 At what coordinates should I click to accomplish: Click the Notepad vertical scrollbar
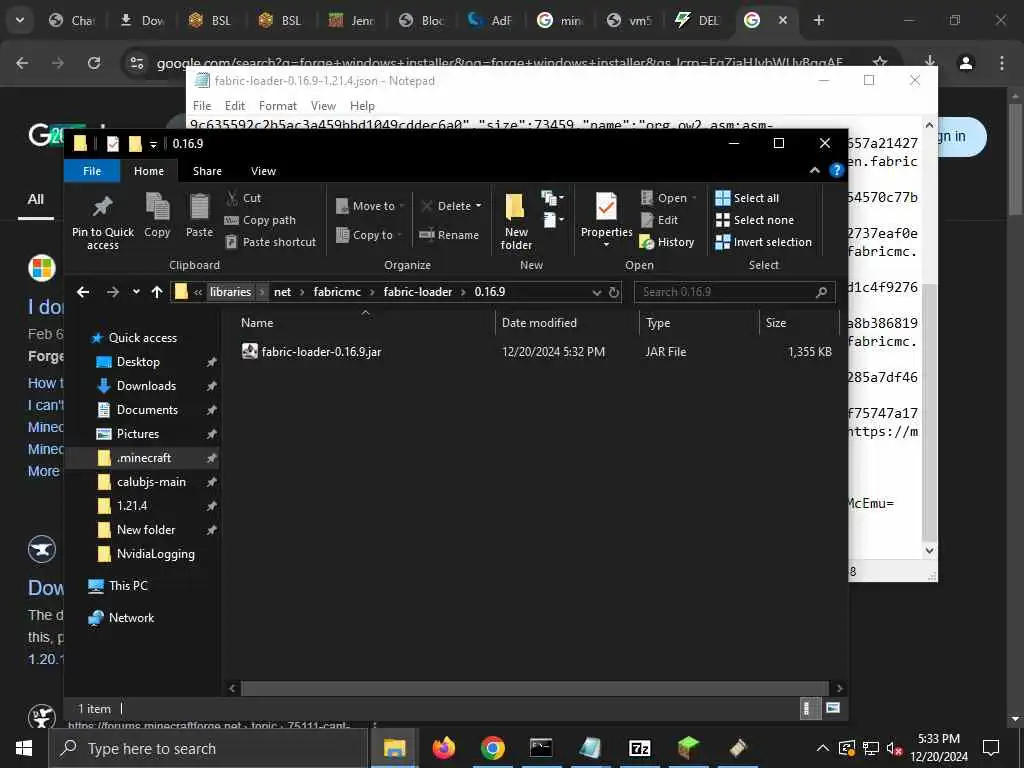929,411
